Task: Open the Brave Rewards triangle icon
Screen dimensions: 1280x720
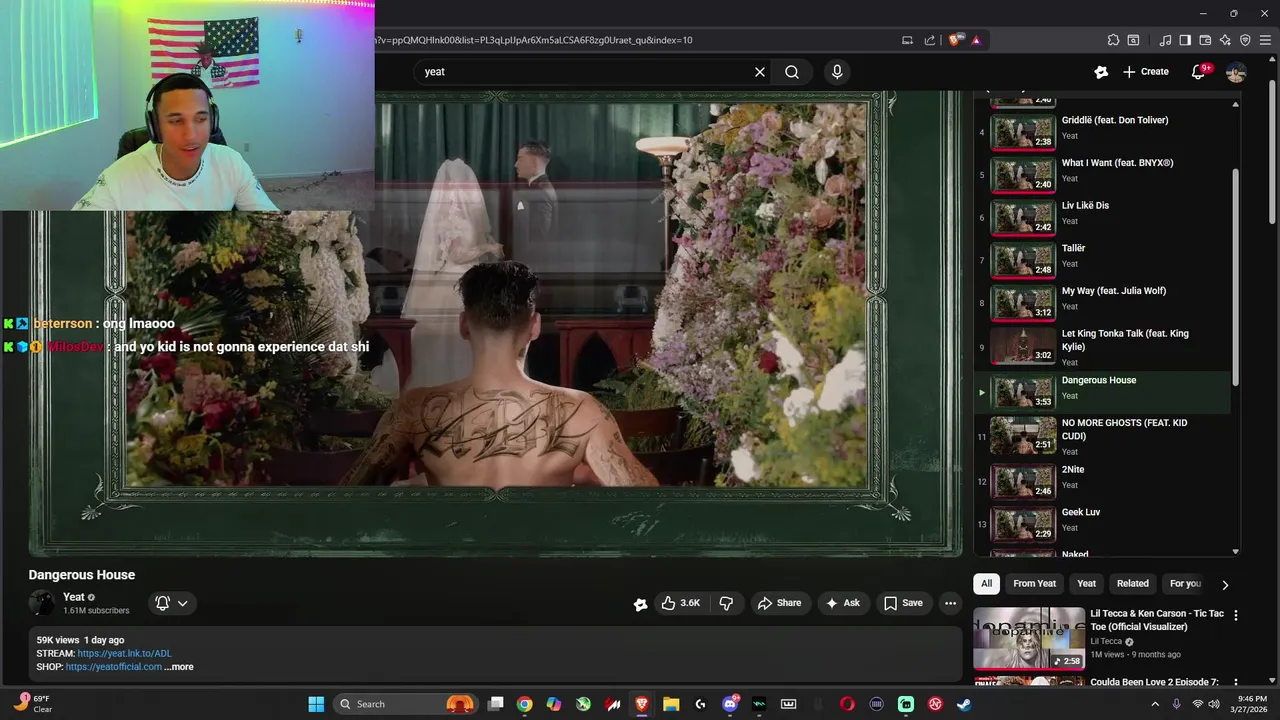Action: click(x=976, y=40)
